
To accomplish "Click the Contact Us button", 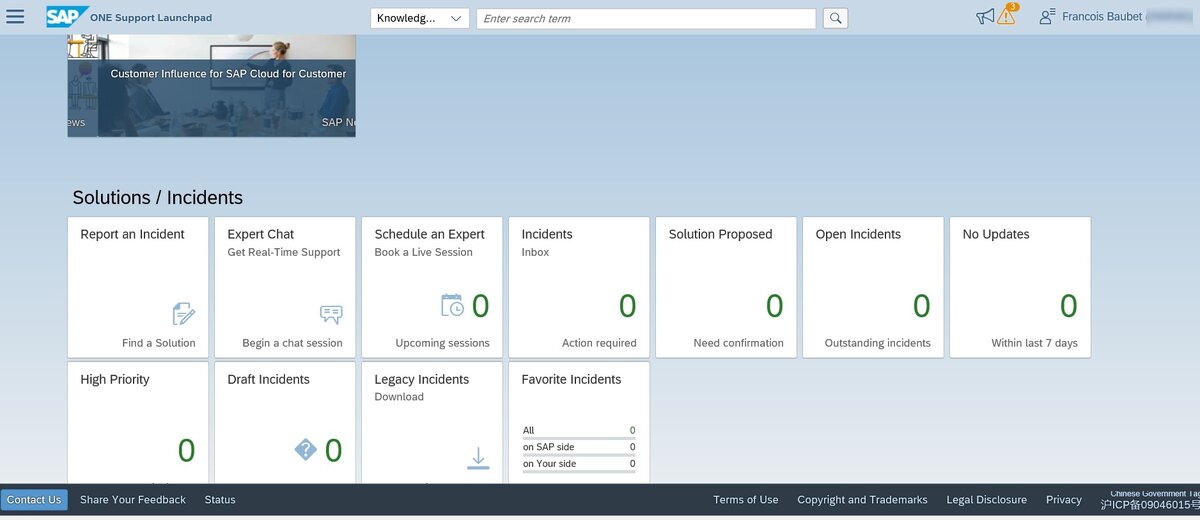I will tap(34, 500).
